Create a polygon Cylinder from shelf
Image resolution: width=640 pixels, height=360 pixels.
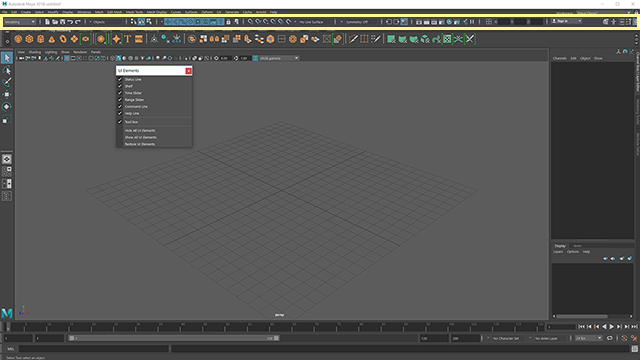point(40,39)
